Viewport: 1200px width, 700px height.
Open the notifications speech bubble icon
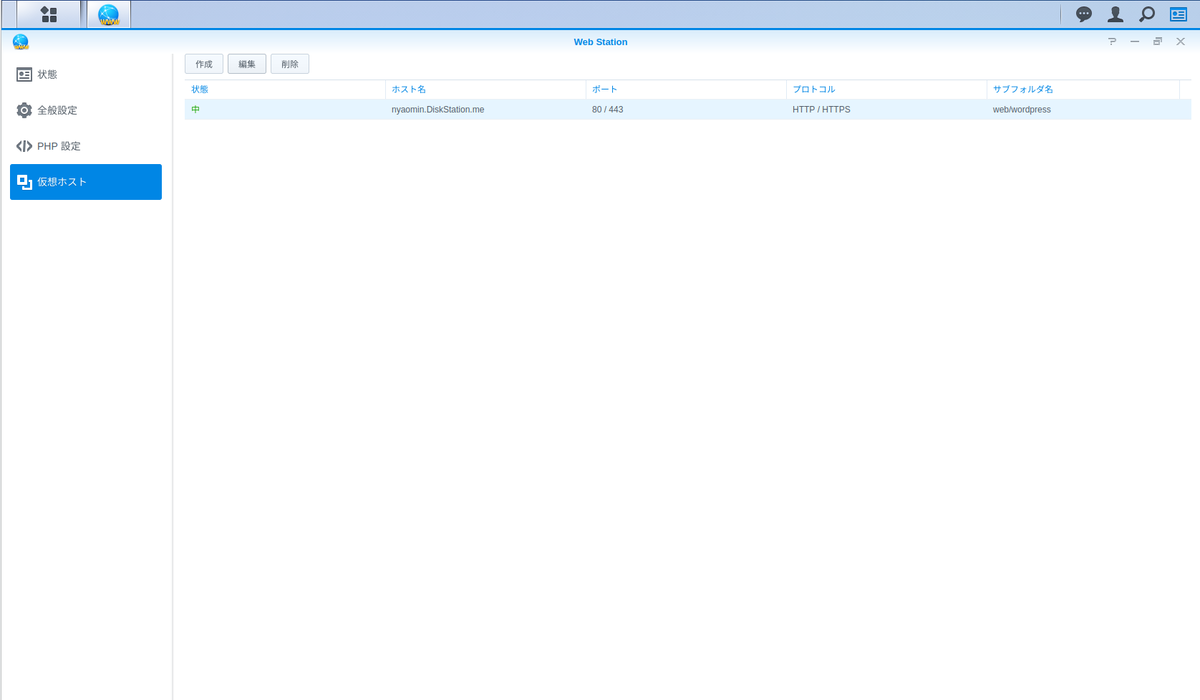point(1084,14)
